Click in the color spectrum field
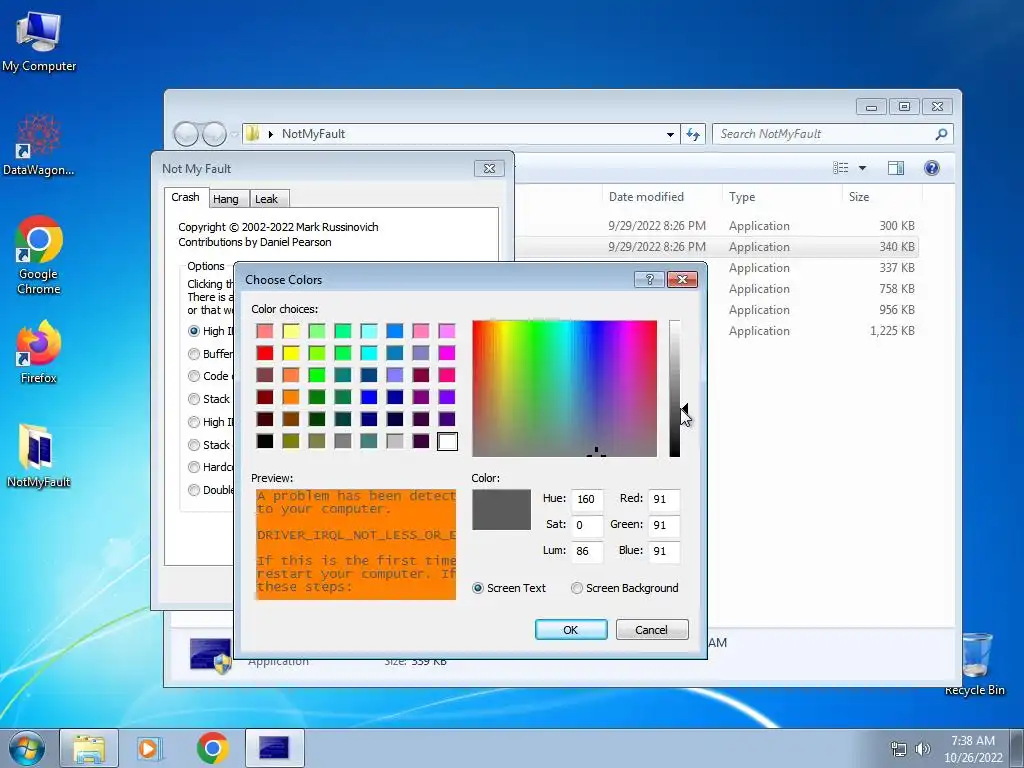Image resolution: width=1024 pixels, height=768 pixels. [x=564, y=389]
